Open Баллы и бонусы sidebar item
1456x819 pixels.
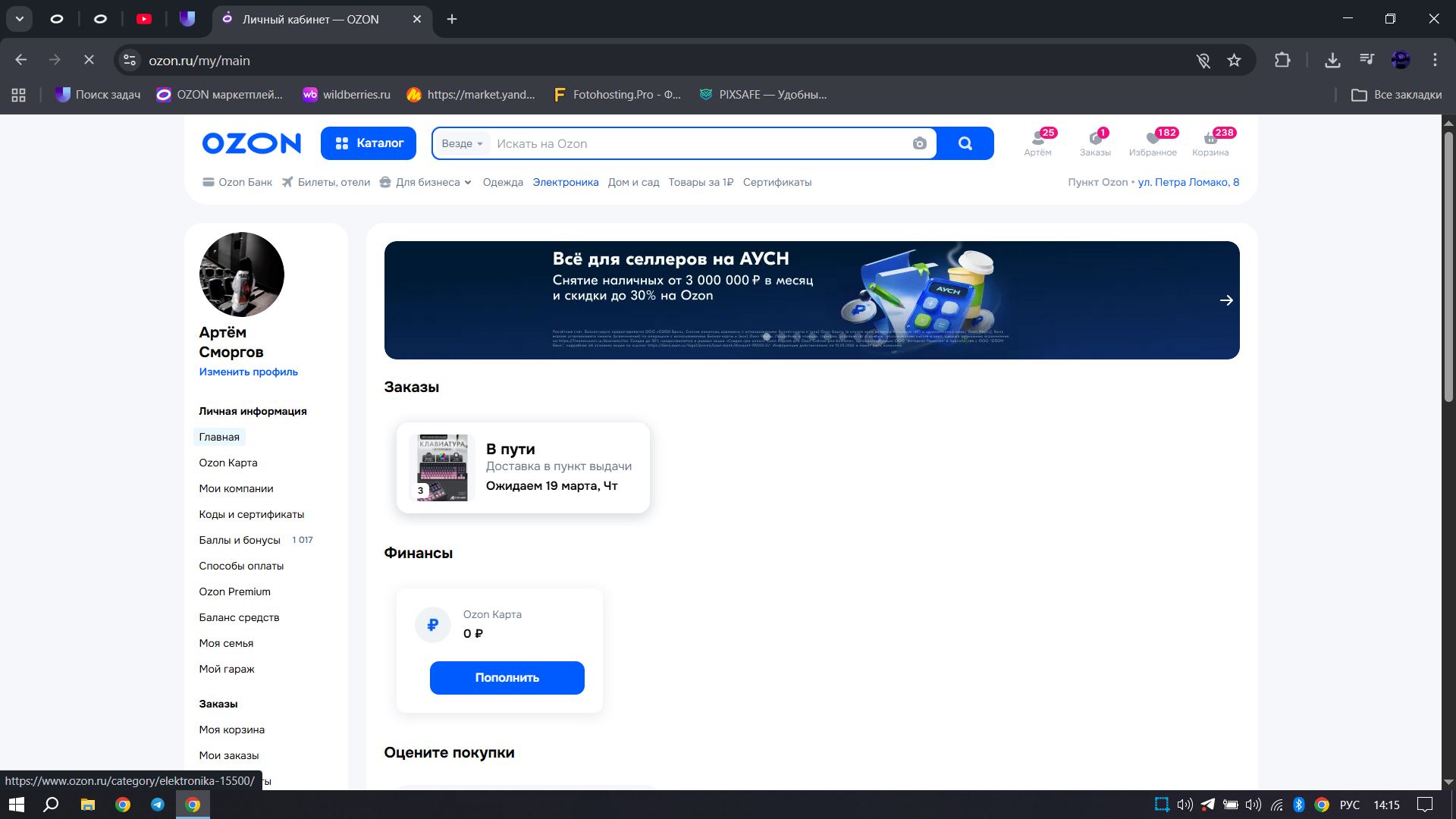240,540
